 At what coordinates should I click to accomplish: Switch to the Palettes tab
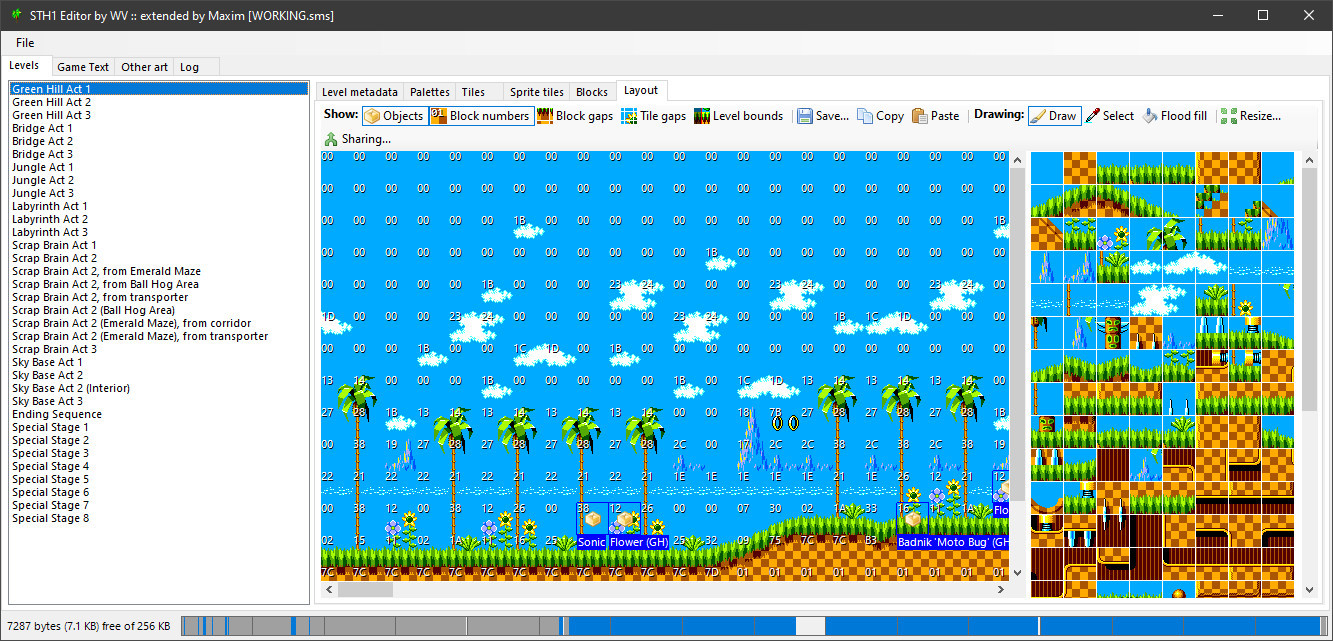pyautogui.click(x=430, y=92)
